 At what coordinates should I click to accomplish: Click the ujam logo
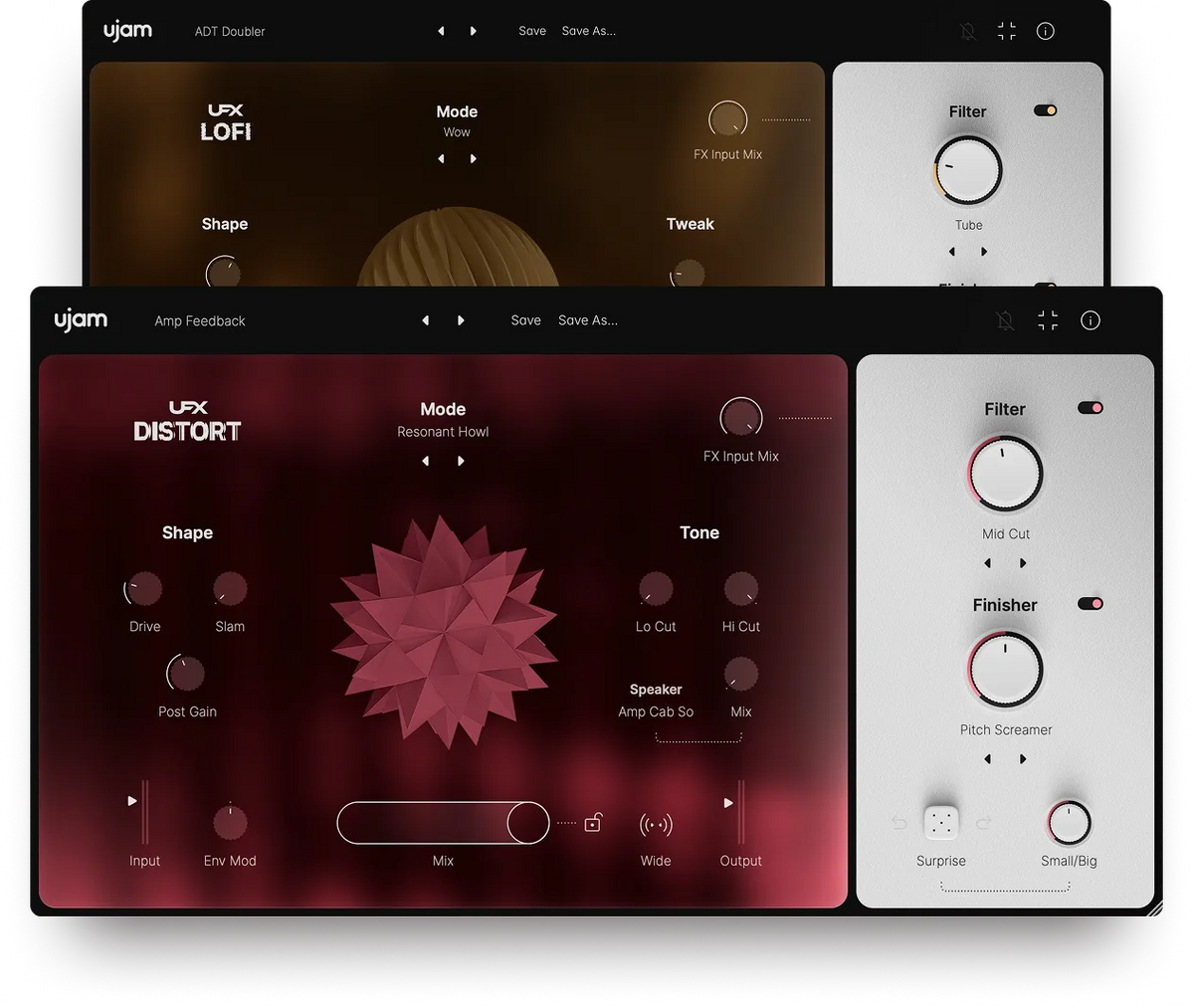[80, 320]
